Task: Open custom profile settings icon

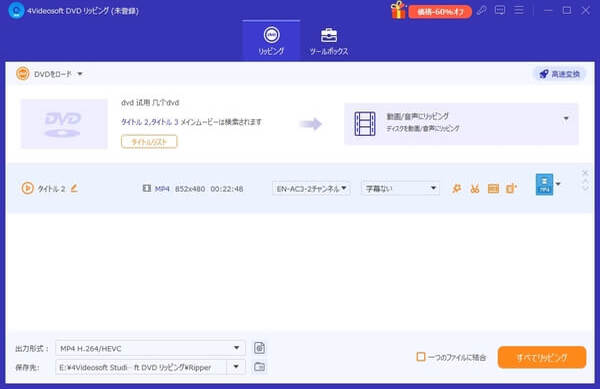Action: tap(259, 348)
